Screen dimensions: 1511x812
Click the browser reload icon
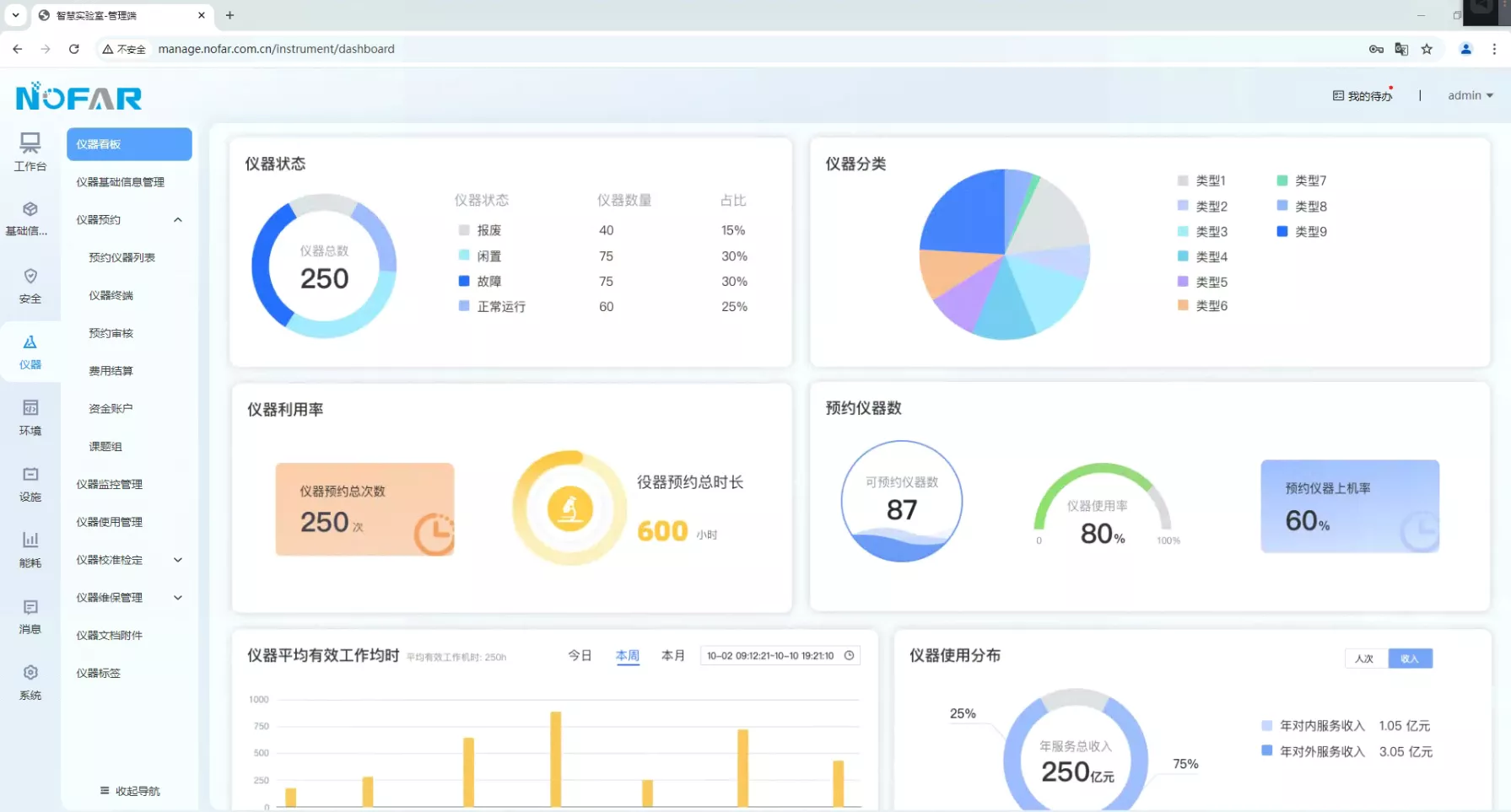[x=74, y=49]
